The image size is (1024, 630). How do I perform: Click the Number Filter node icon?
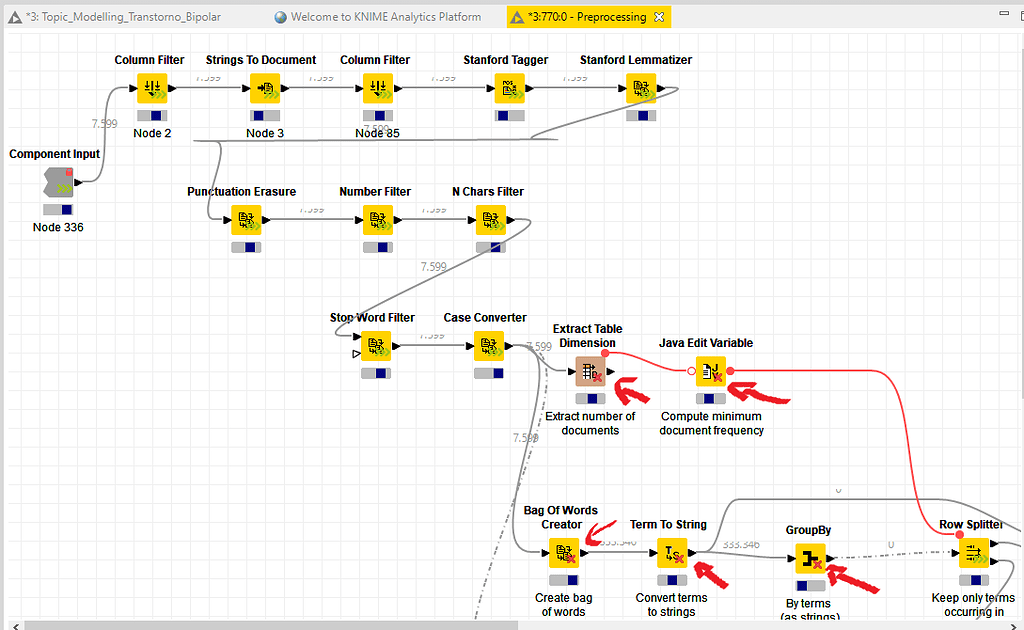click(x=377, y=220)
